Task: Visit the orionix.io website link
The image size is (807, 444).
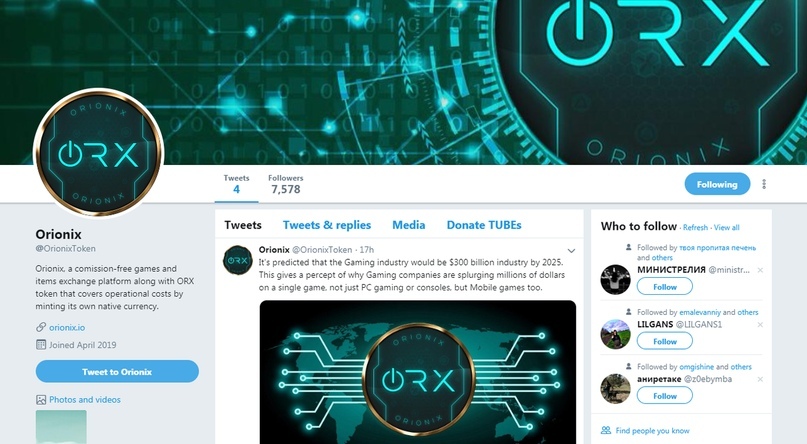Action: coord(67,327)
